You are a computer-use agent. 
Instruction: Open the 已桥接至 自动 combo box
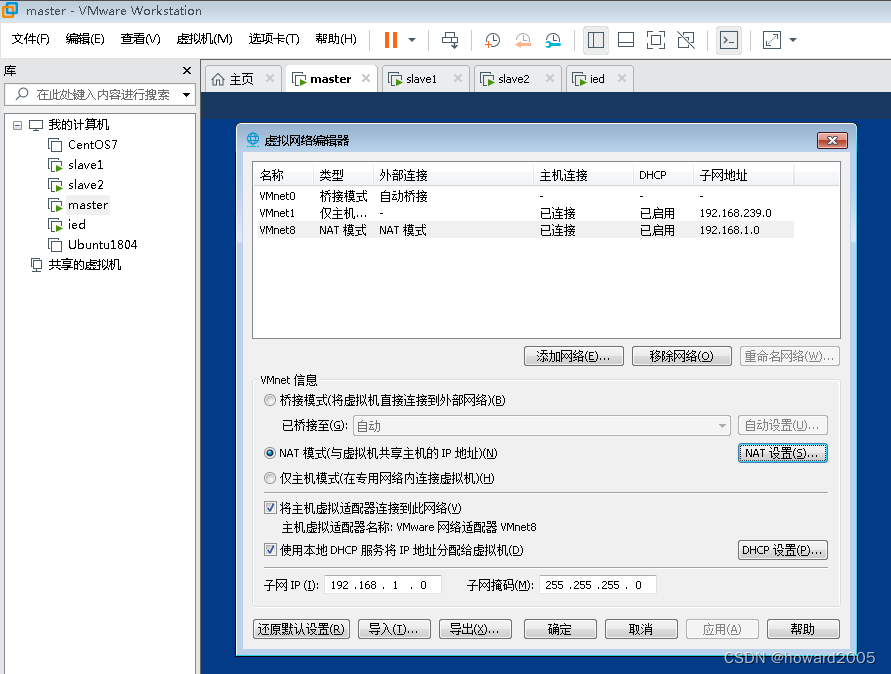pyautogui.click(x=542, y=426)
